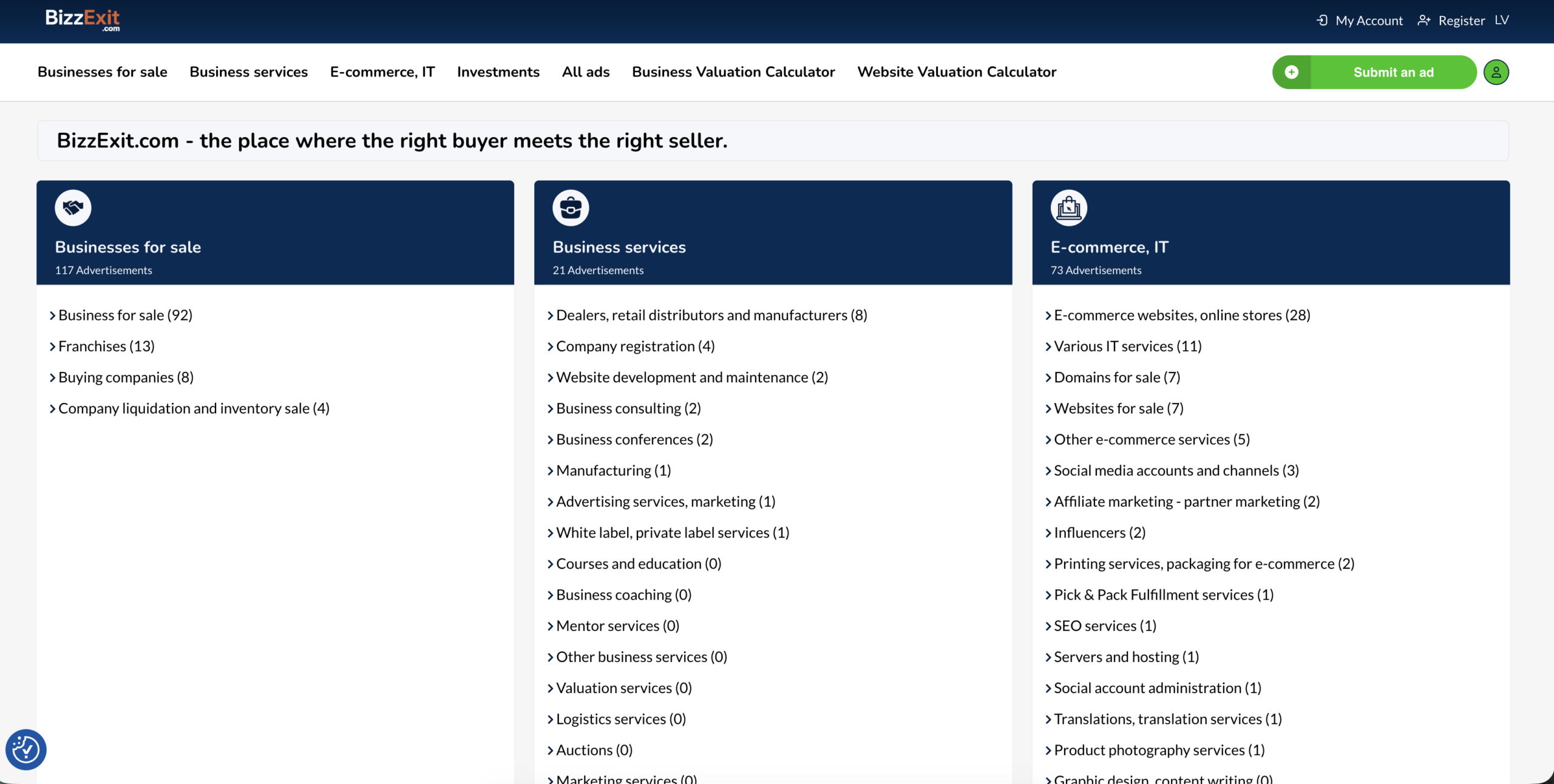
Task: Click the briefcase icon in Business services
Action: pyautogui.click(x=571, y=208)
